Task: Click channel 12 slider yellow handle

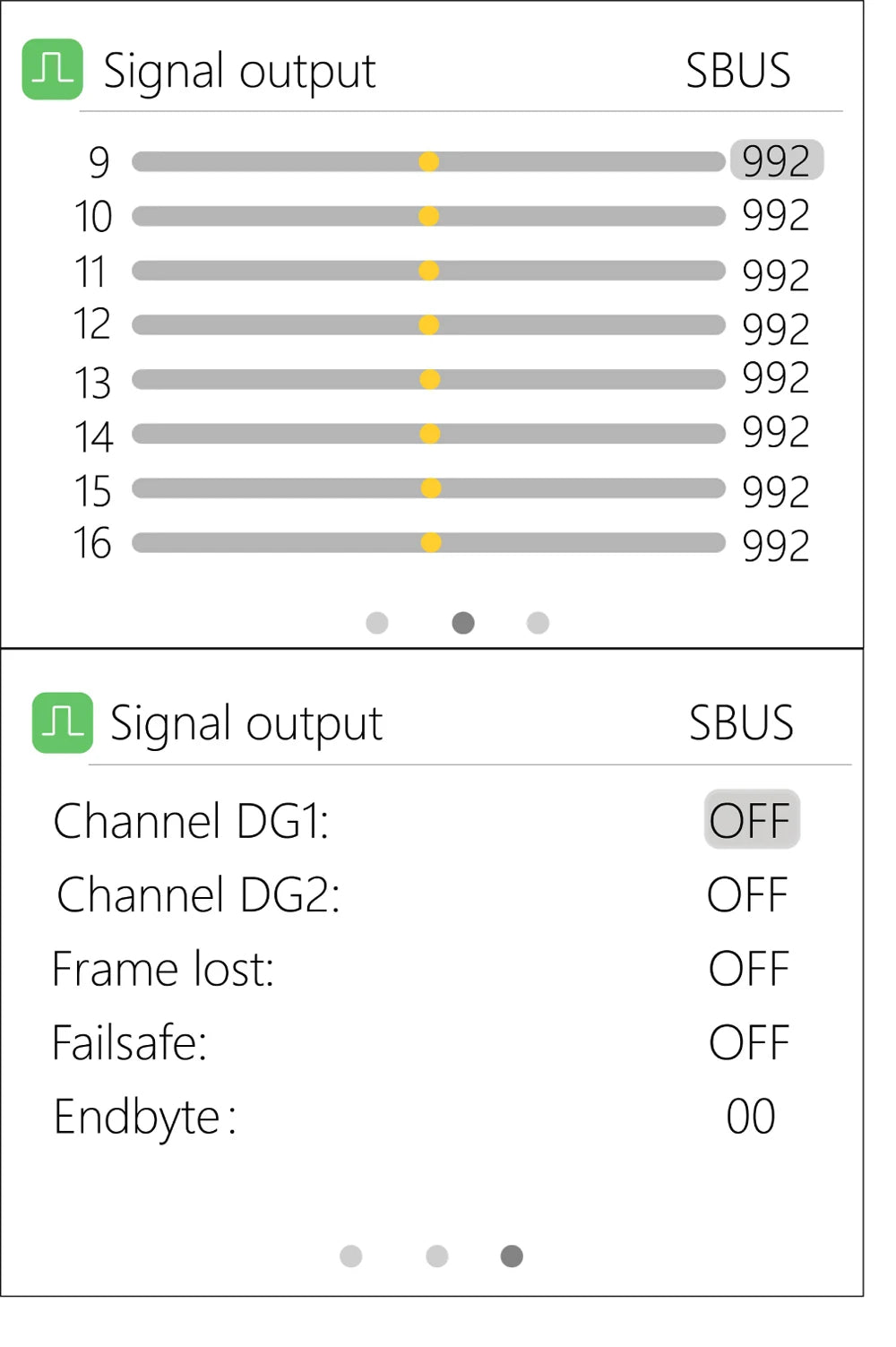Action: pos(429,324)
